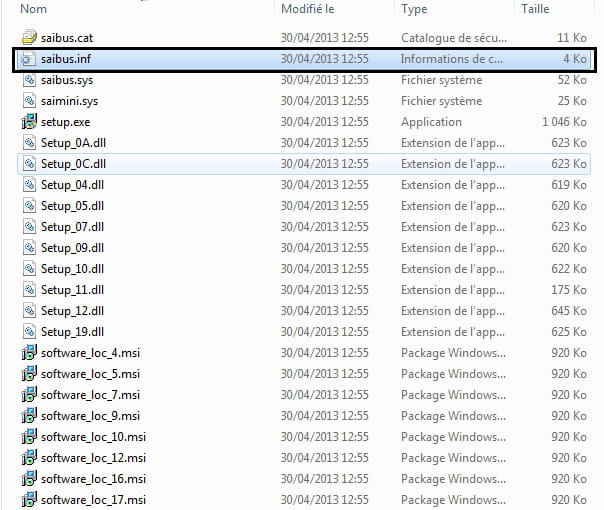Select the file name saibus.inf
The height and width of the screenshot is (510, 604).
pyautogui.click(x=66, y=59)
